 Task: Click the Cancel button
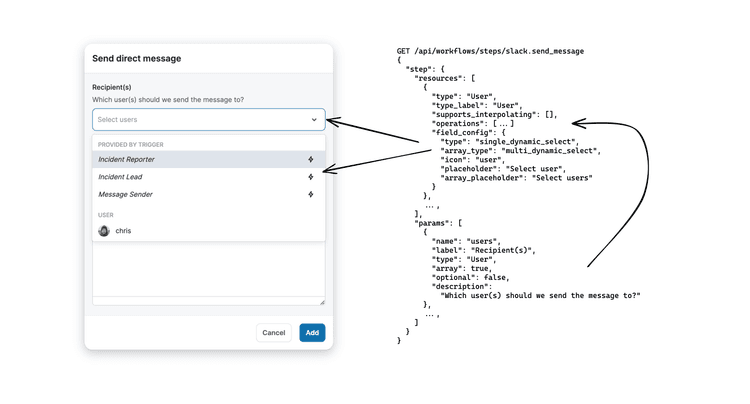tap(274, 333)
